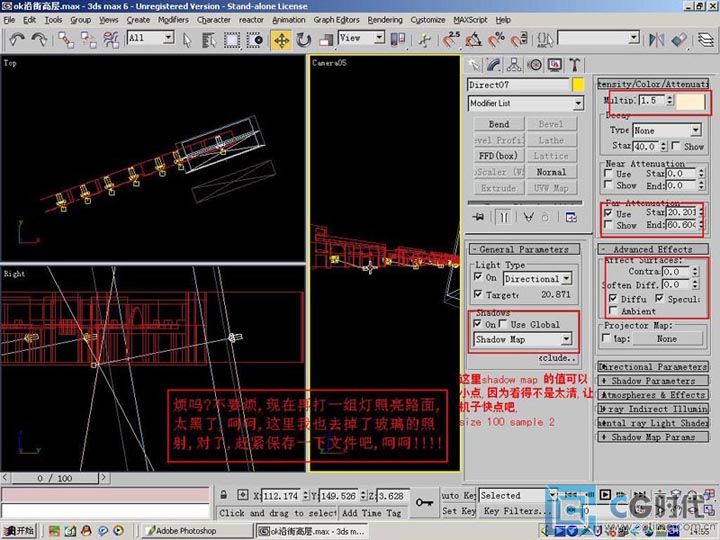
Task: Switch to the Utilities hammer panel
Action: pyautogui.click(x=575, y=65)
